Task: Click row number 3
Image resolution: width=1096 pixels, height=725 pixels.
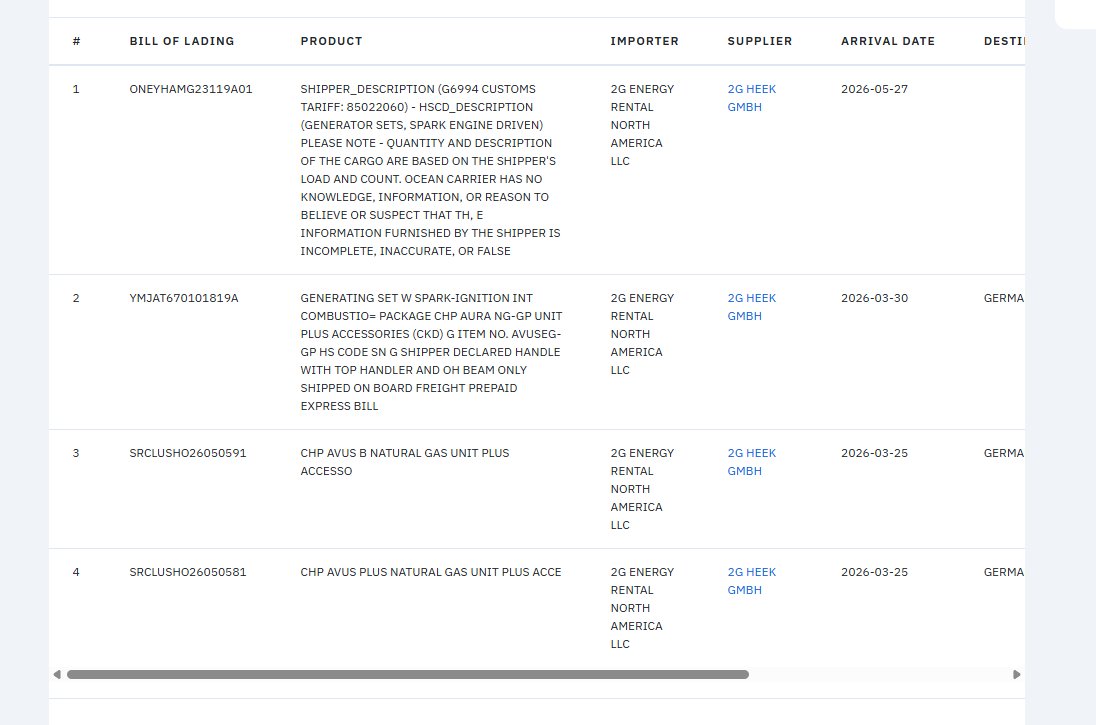Action: [75, 453]
